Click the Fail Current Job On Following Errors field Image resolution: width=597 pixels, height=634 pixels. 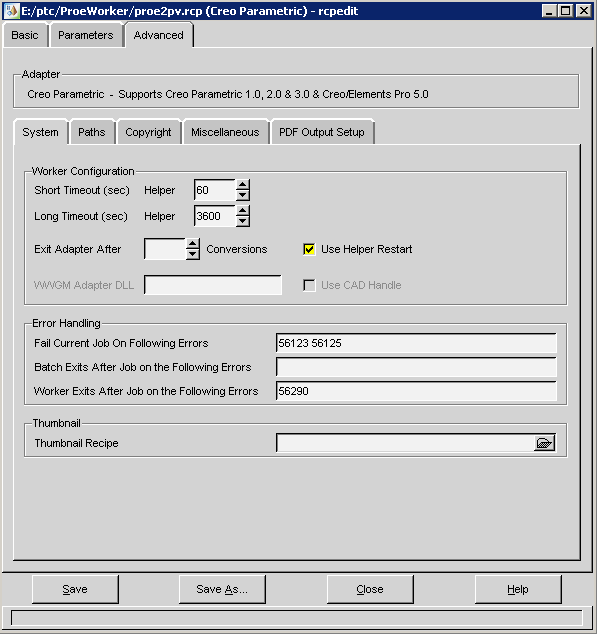click(x=416, y=343)
